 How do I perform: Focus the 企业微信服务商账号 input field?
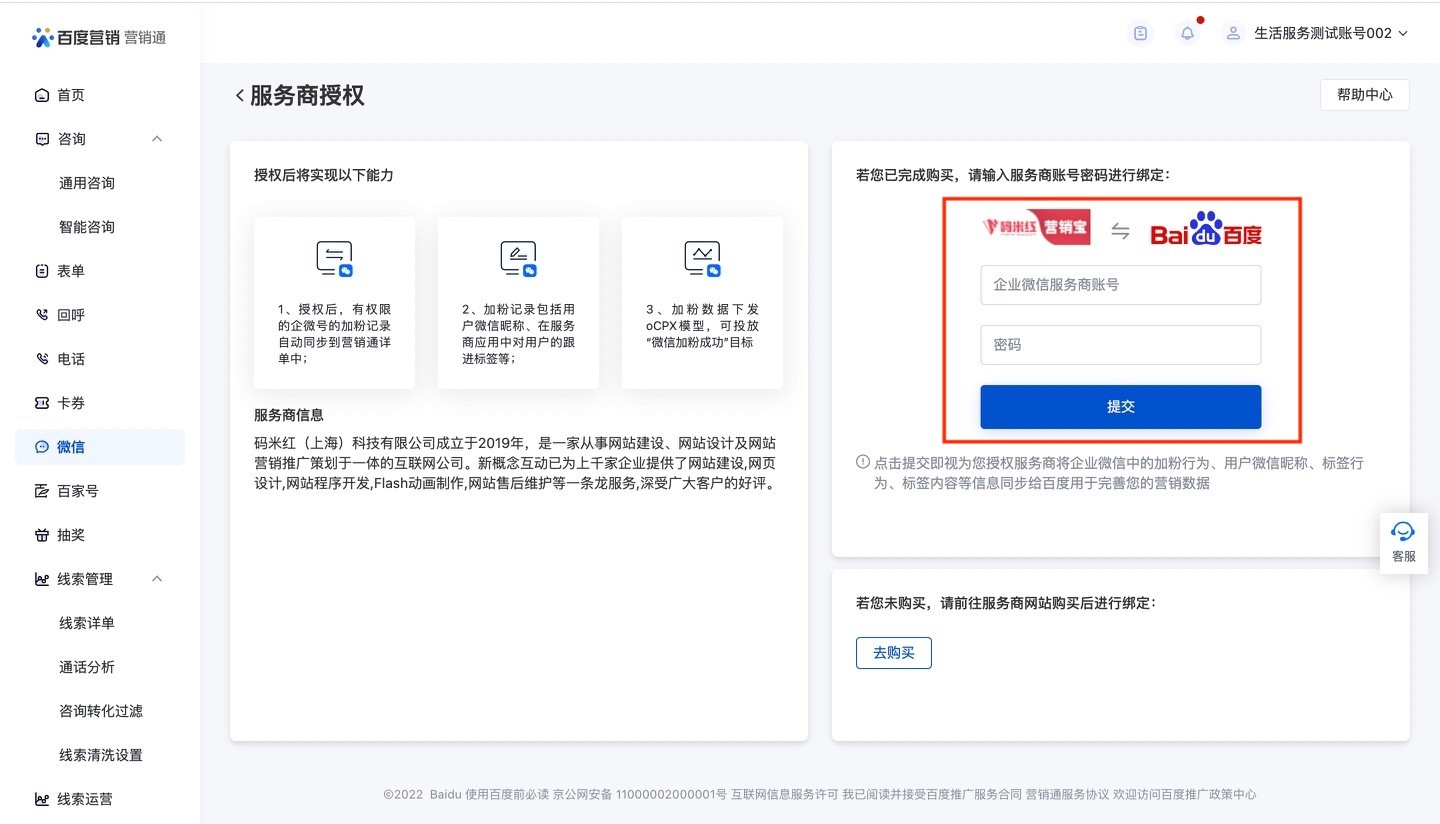coord(1120,285)
